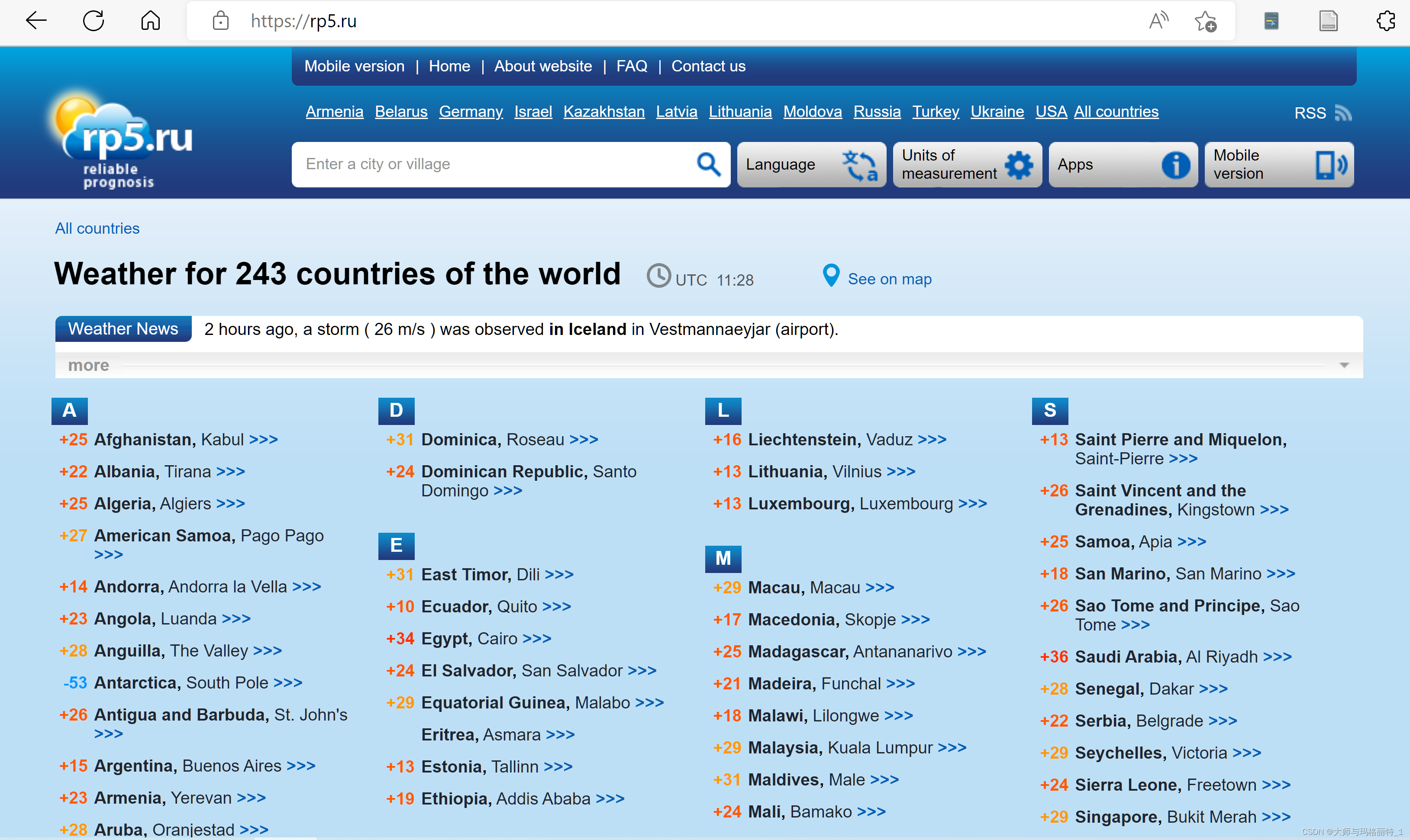
Task: Open Contact us in top menu
Action: tap(708, 66)
